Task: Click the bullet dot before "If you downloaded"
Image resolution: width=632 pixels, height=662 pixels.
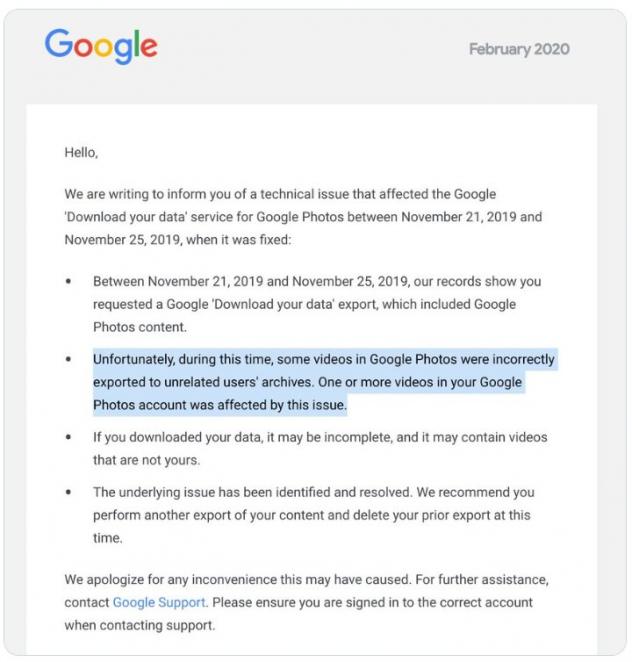Action: pos(68,437)
